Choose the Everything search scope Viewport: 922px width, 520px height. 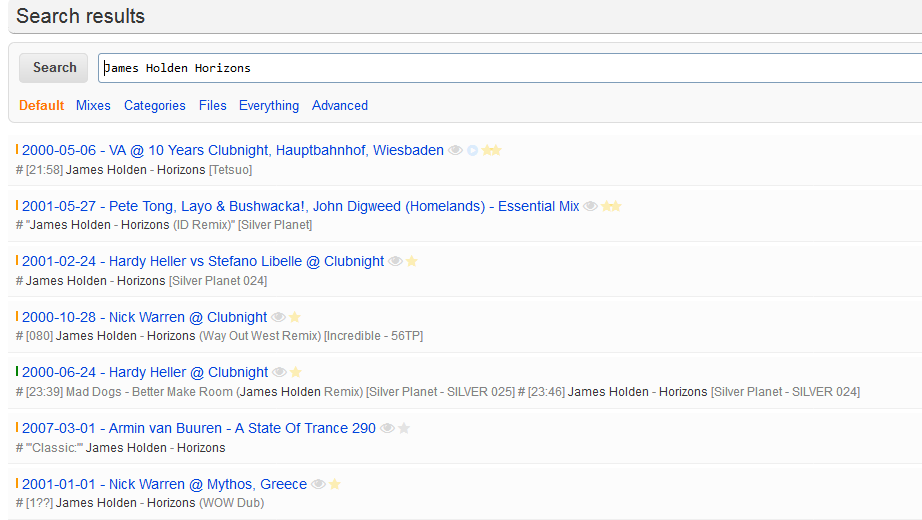click(x=268, y=105)
